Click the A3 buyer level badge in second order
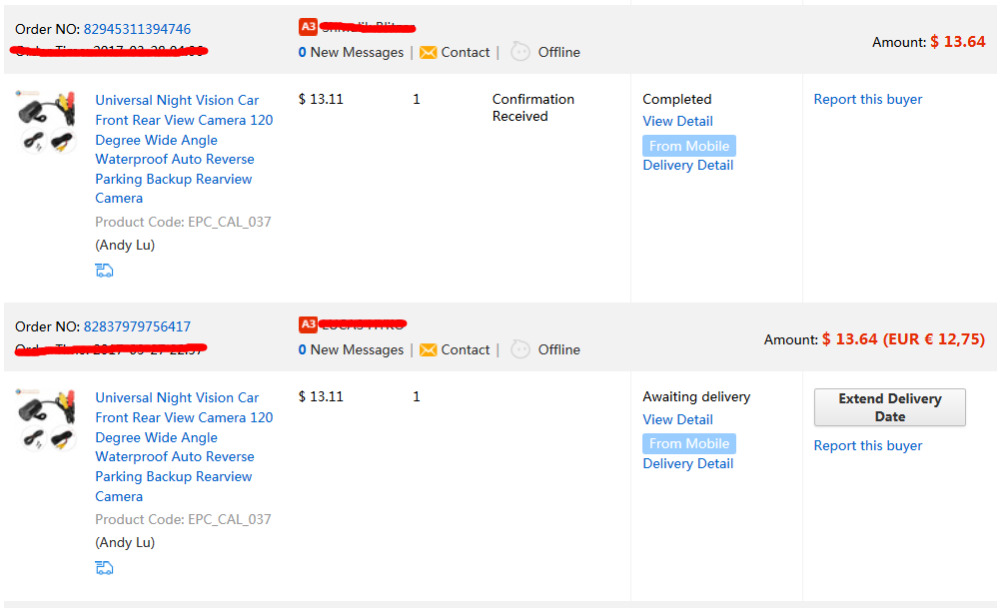This screenshot has width=1000, height=608. pyautogui.click(x=308, y=325)
